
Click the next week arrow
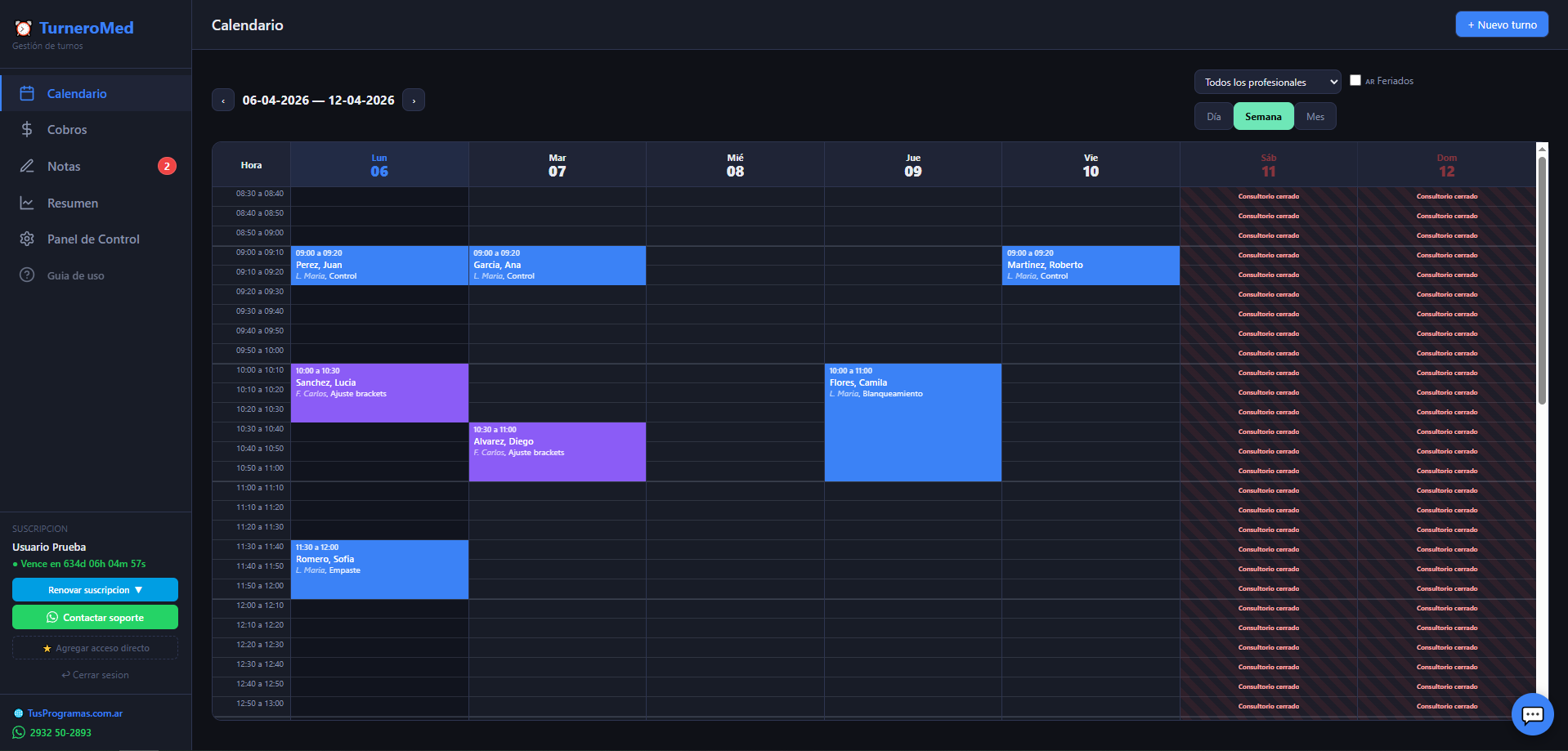pos(413,100)
